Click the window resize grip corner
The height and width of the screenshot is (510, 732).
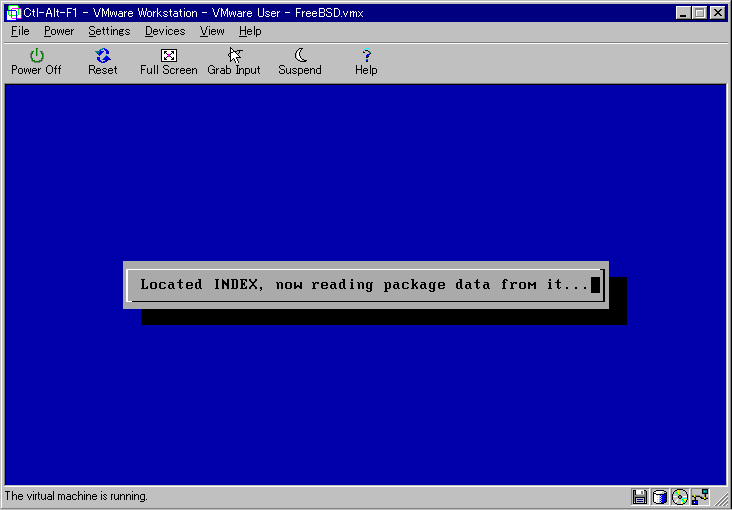pyautogui.click(x=721, y=499)
